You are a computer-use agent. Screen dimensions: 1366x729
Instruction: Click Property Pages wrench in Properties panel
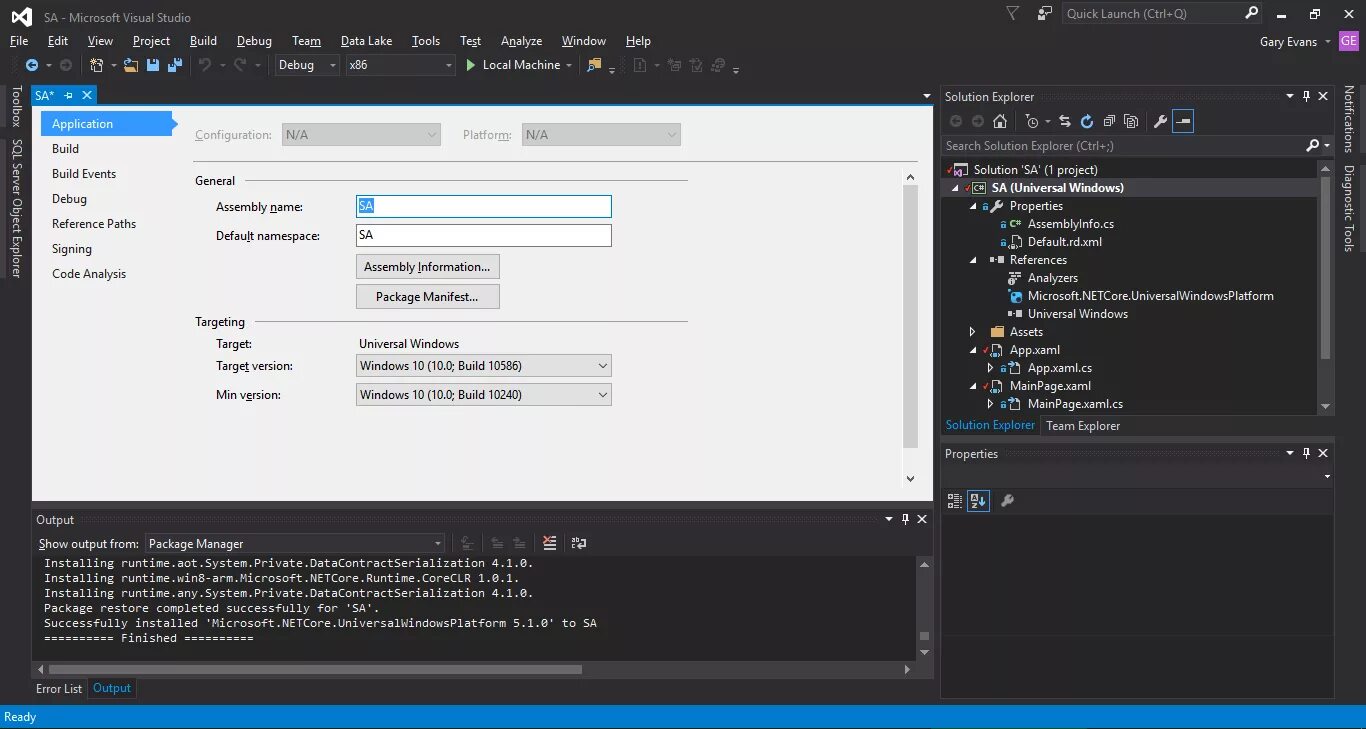[1007, 501]
